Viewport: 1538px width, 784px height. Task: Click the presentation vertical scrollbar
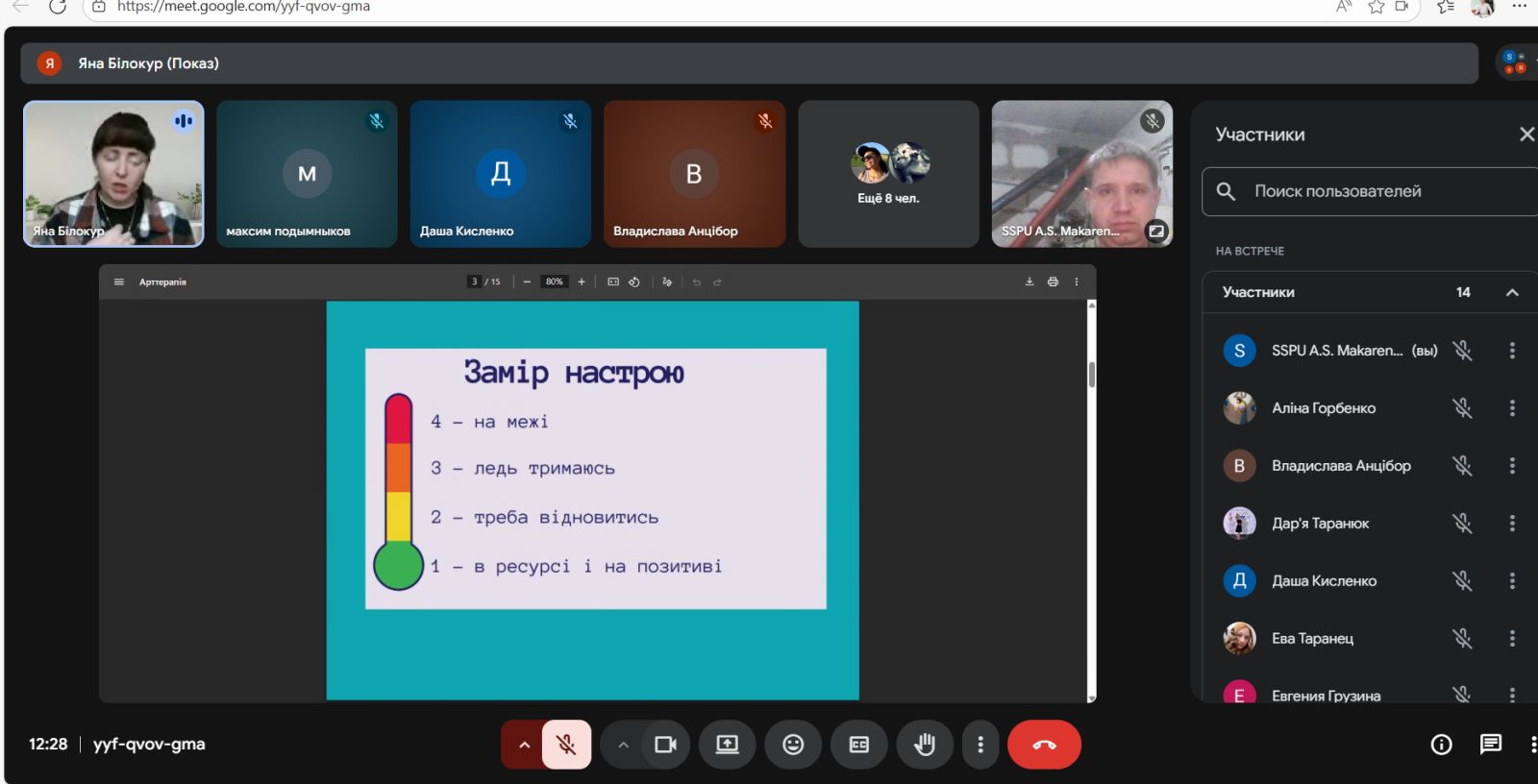click(1092, 374)
